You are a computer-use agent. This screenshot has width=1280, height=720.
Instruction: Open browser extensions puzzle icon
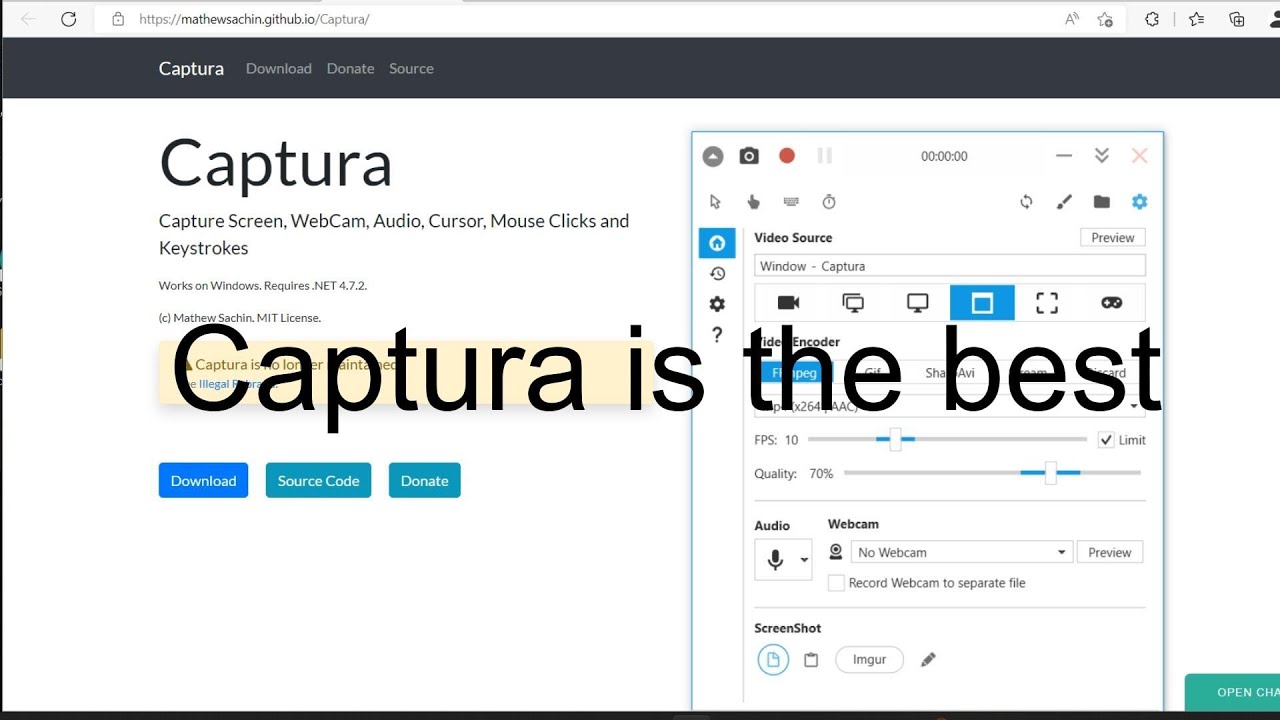[1152, 19]
